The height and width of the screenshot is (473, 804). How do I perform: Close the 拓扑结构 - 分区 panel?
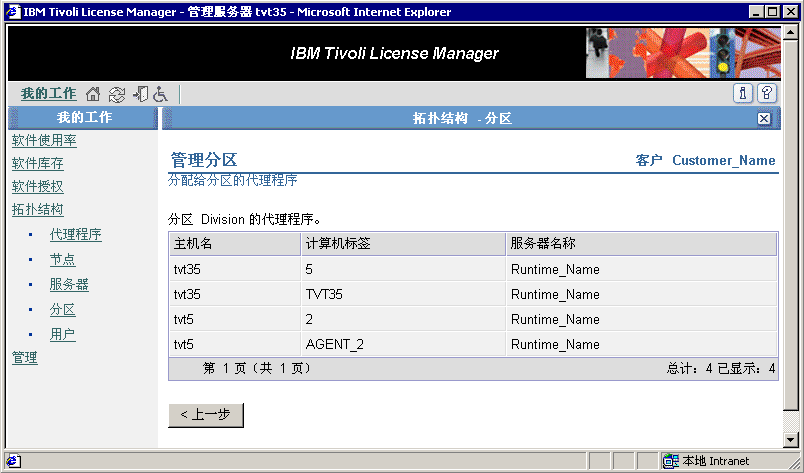(763, 119)
